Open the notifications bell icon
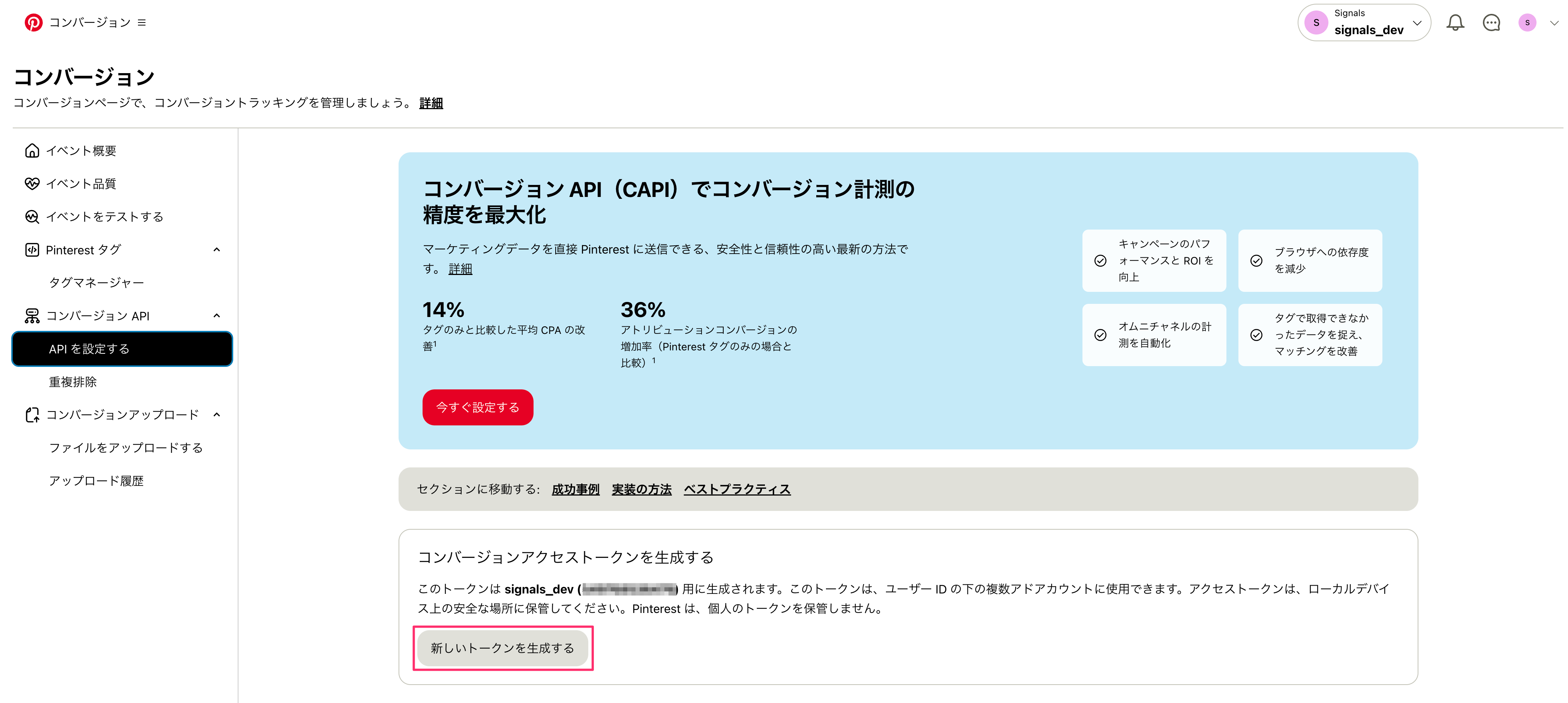Screen dimensions: 1568x703 tap(1455, 23)
